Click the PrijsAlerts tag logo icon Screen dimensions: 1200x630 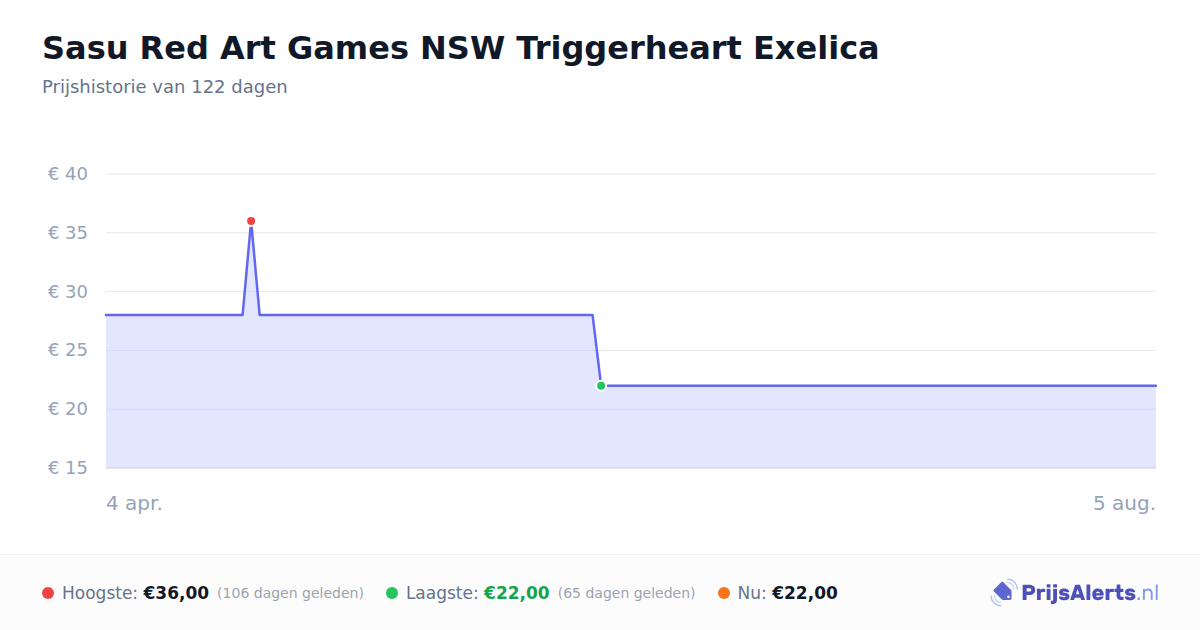click(x=1003, y=593)
